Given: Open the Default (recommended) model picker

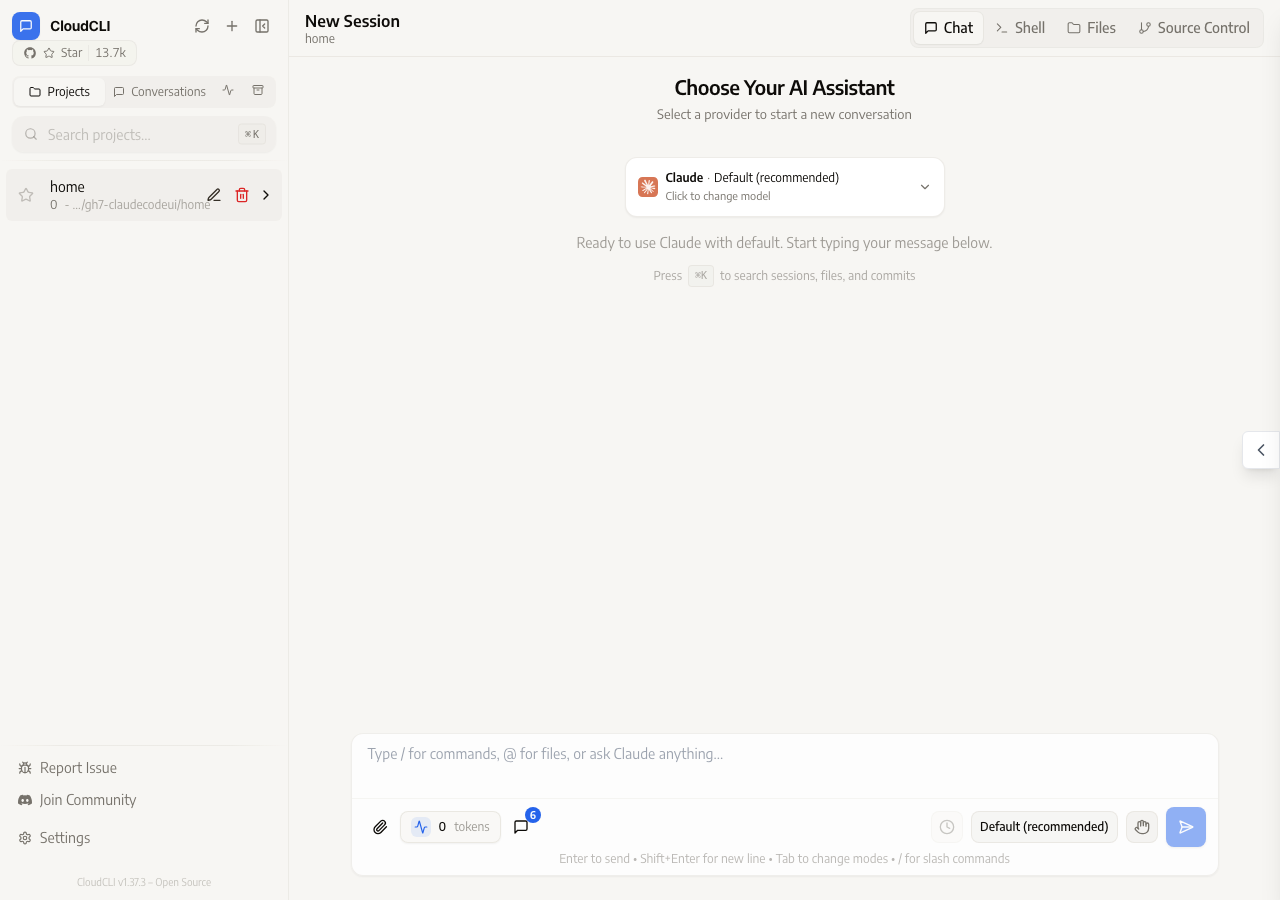Looking at the screenshot, I should point(1044,827).
